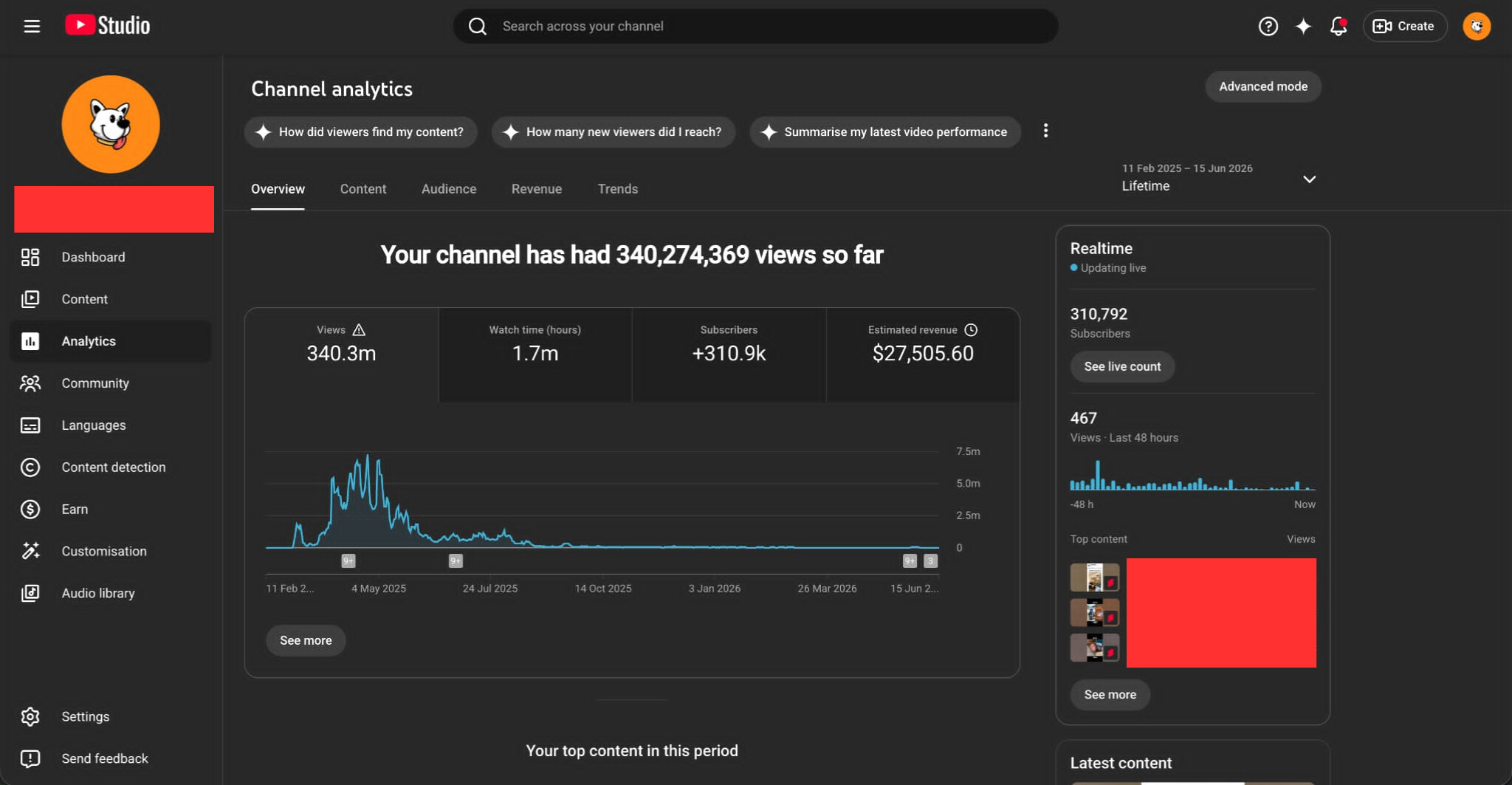Viewport: 1512px width, 785px height.
Task: Open the Content detection copyright icon
Action: [30, 467]
